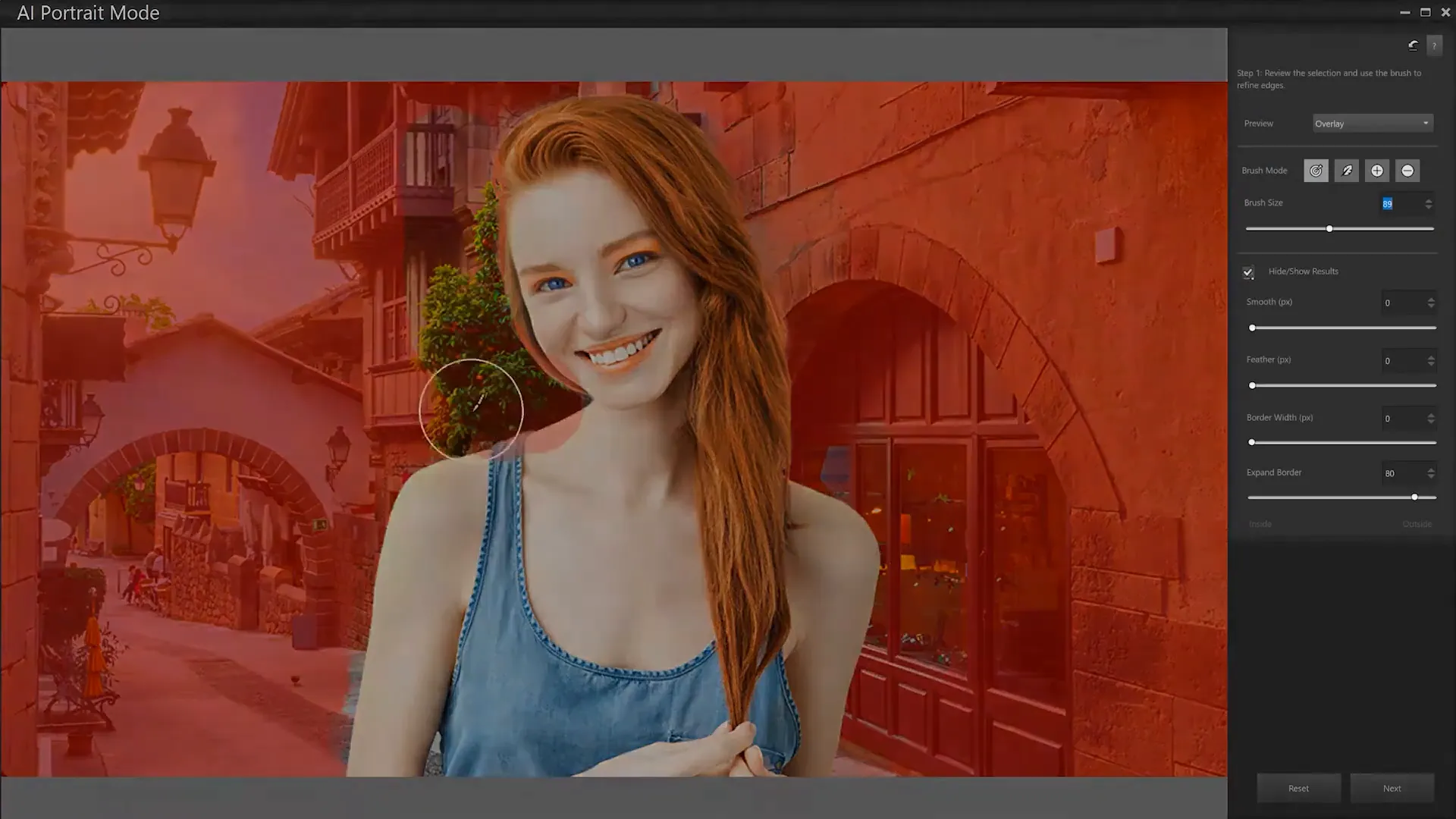
Task: Choose the add (+) brush mode
Action: (x=1376, y=171)
